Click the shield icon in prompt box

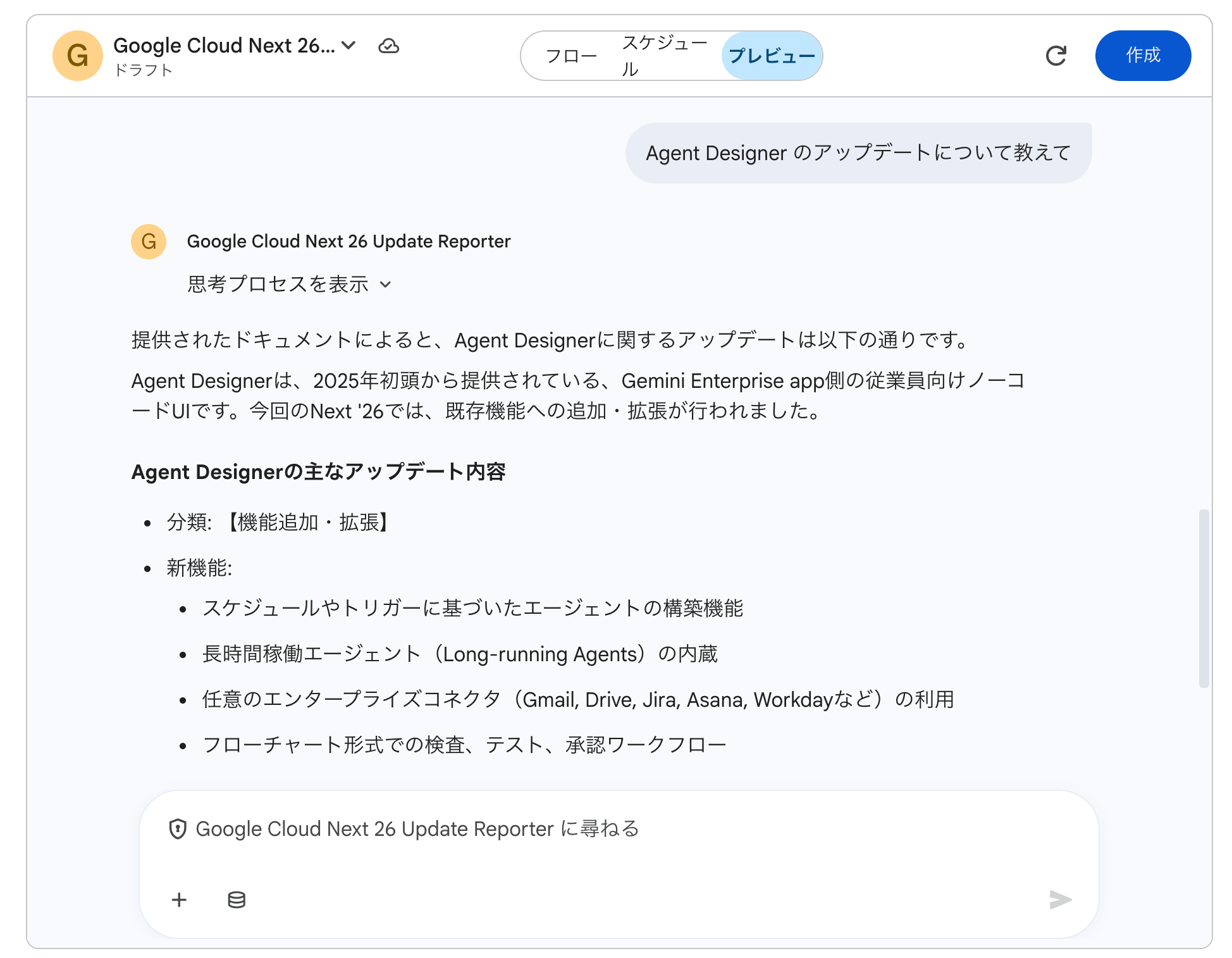[x=178, y=829]
